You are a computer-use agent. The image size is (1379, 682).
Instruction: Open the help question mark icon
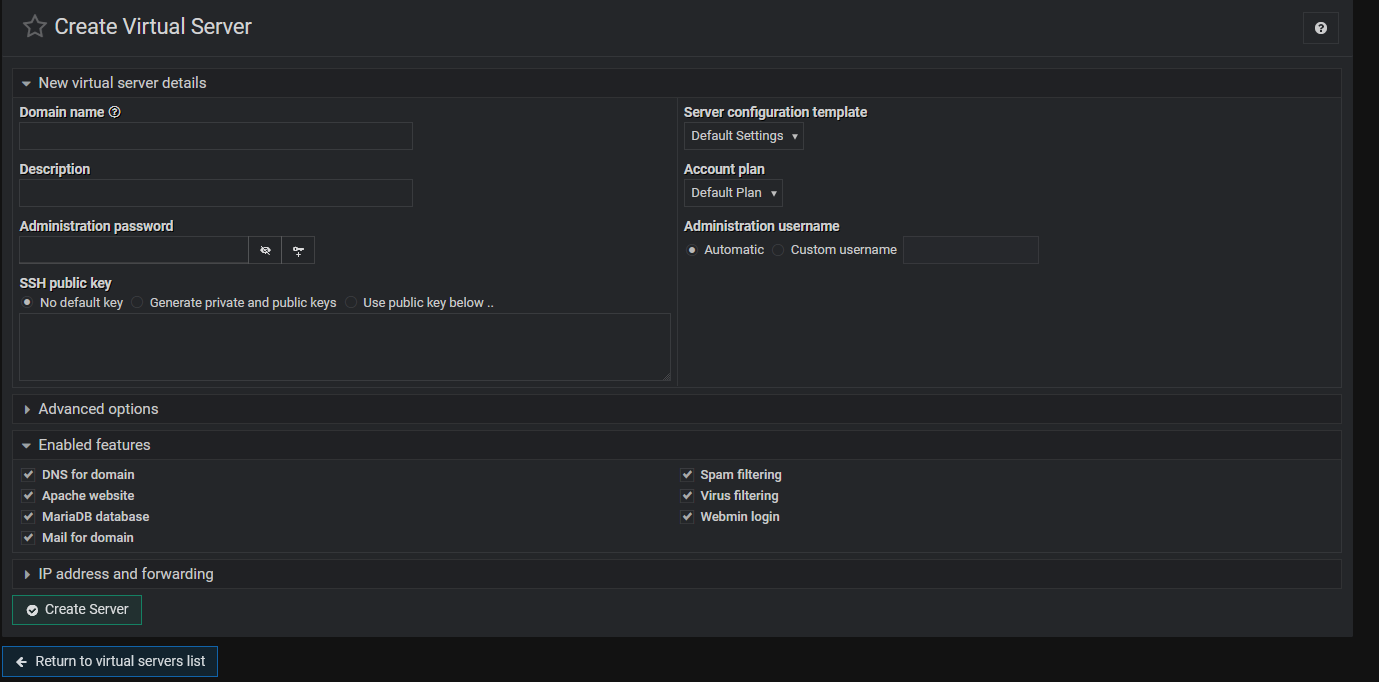[1320, 28]
